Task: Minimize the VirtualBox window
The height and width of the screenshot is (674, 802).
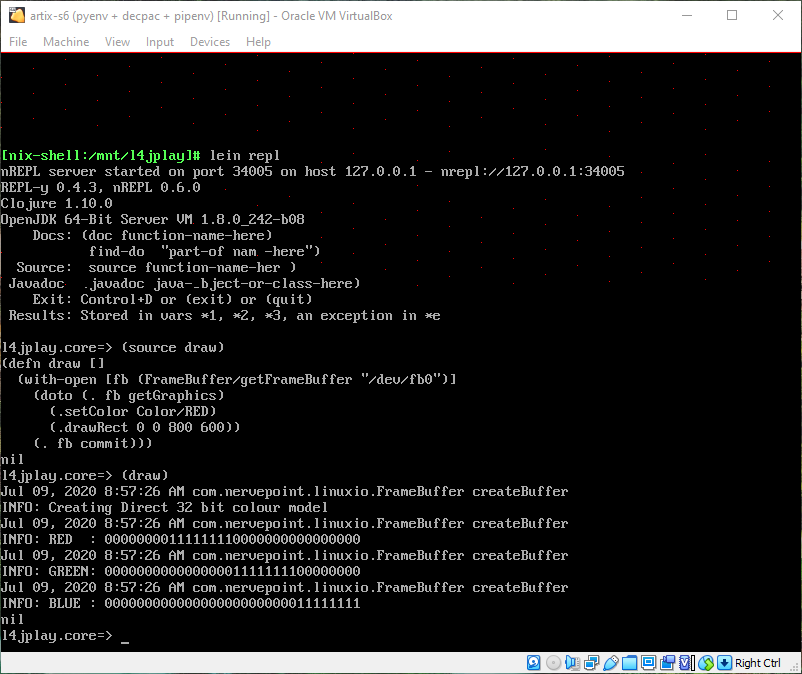Action: (x=687, y=15)
